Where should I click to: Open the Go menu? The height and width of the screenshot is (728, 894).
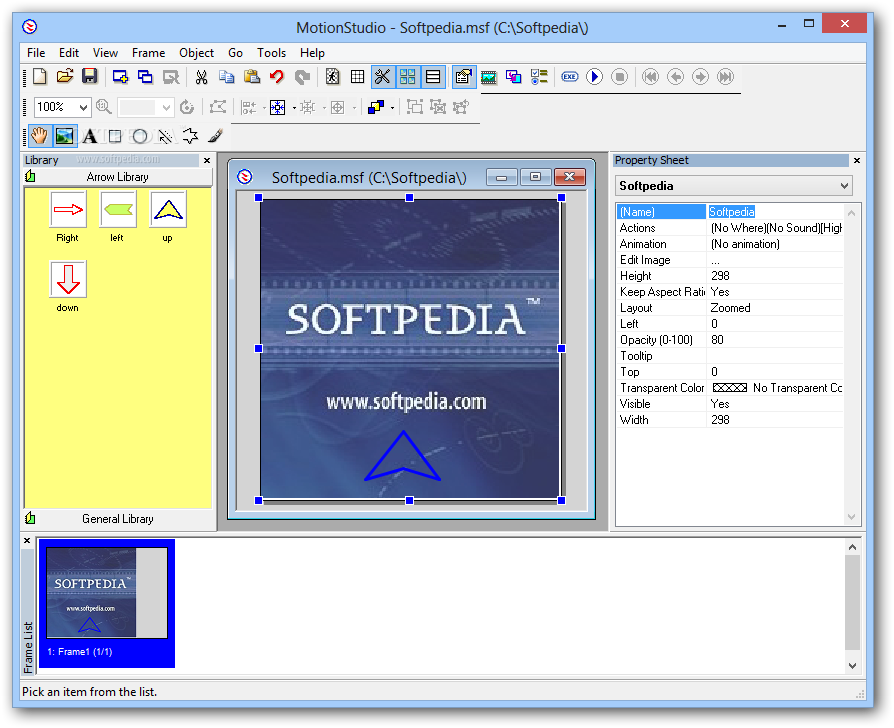[235, 53]
